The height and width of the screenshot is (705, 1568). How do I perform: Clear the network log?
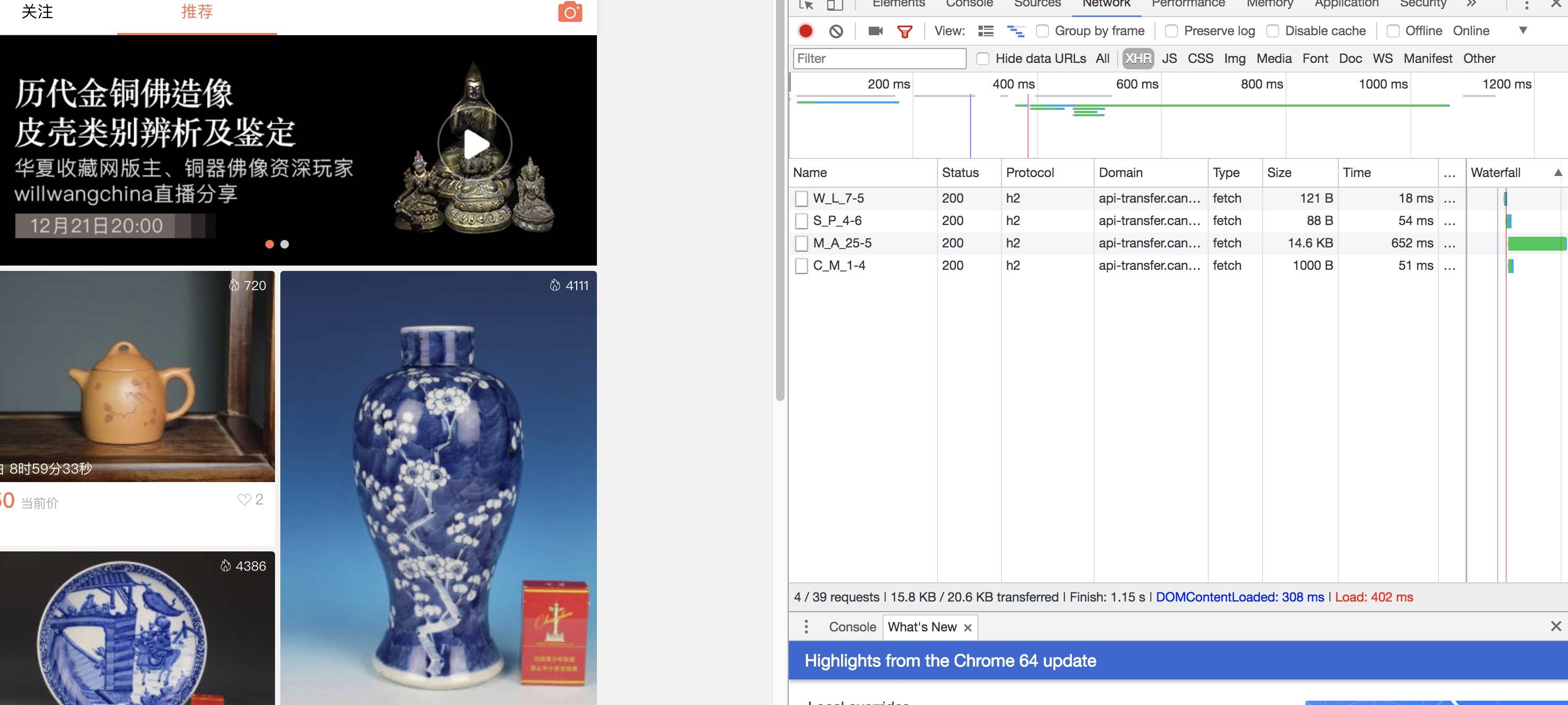[836, 31]
